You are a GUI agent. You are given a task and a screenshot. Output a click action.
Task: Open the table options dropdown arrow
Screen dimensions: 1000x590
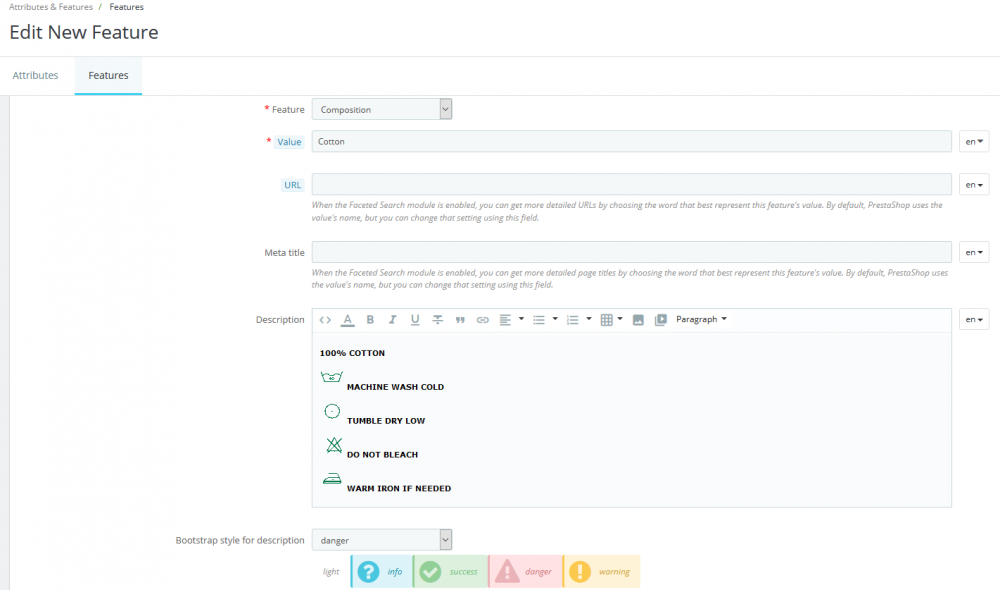pyautogui.click(x=620, y=319)
